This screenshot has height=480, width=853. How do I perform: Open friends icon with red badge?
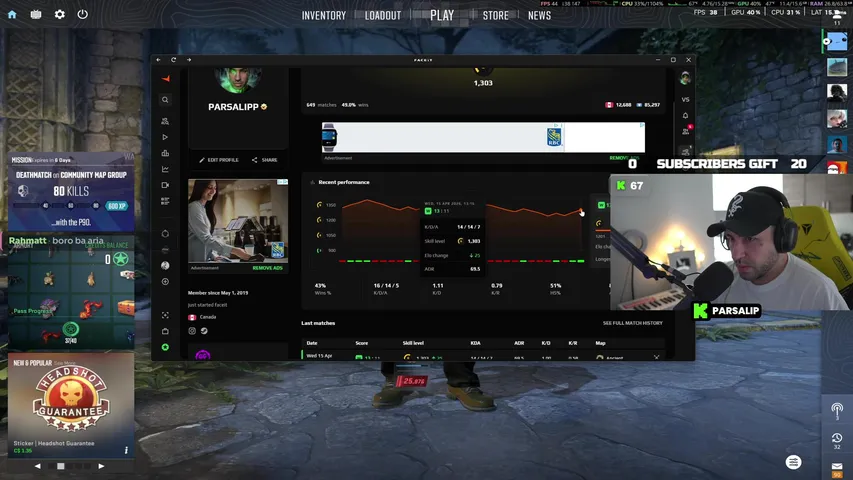click(685, 131)
